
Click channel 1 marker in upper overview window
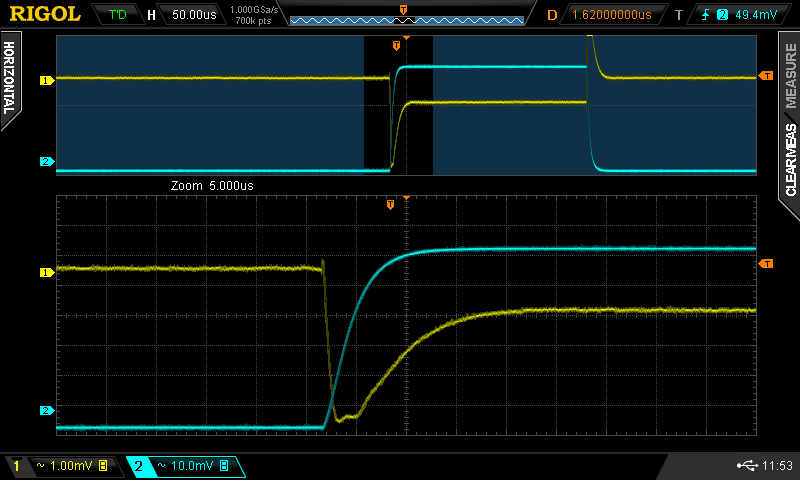click(x=46, y=81)
